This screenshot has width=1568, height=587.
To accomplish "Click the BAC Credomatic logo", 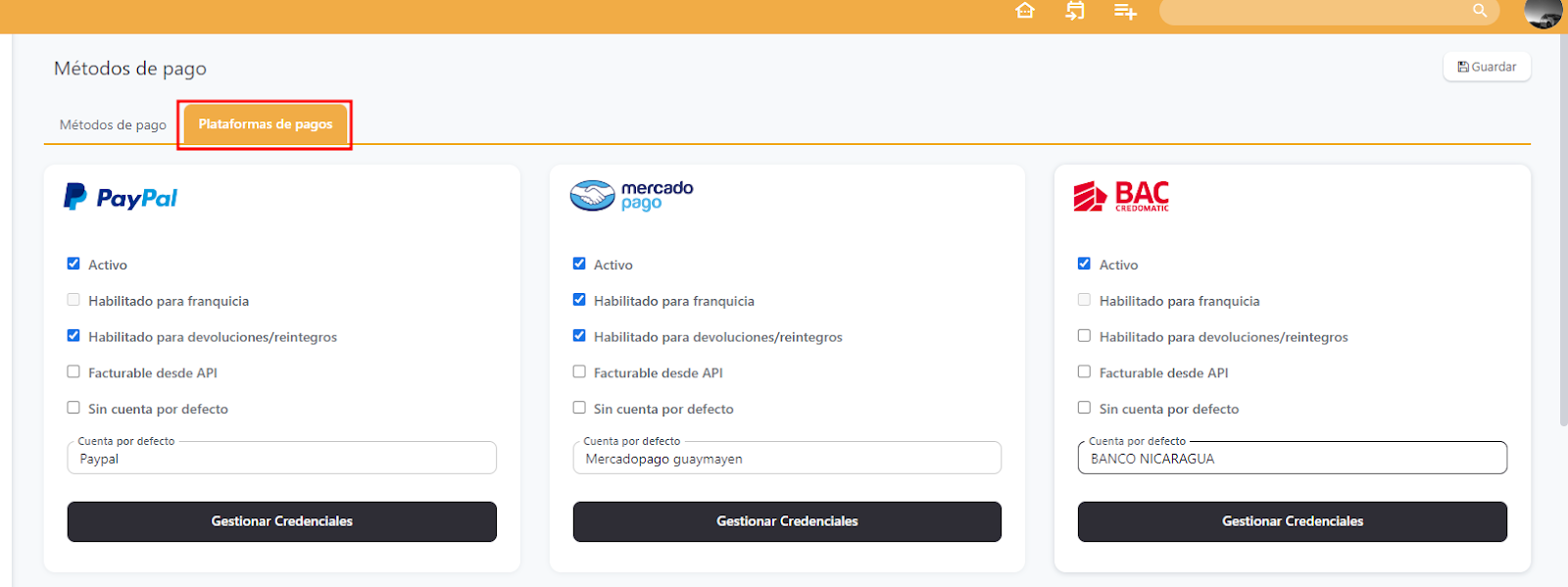I will click(1121, 197).
